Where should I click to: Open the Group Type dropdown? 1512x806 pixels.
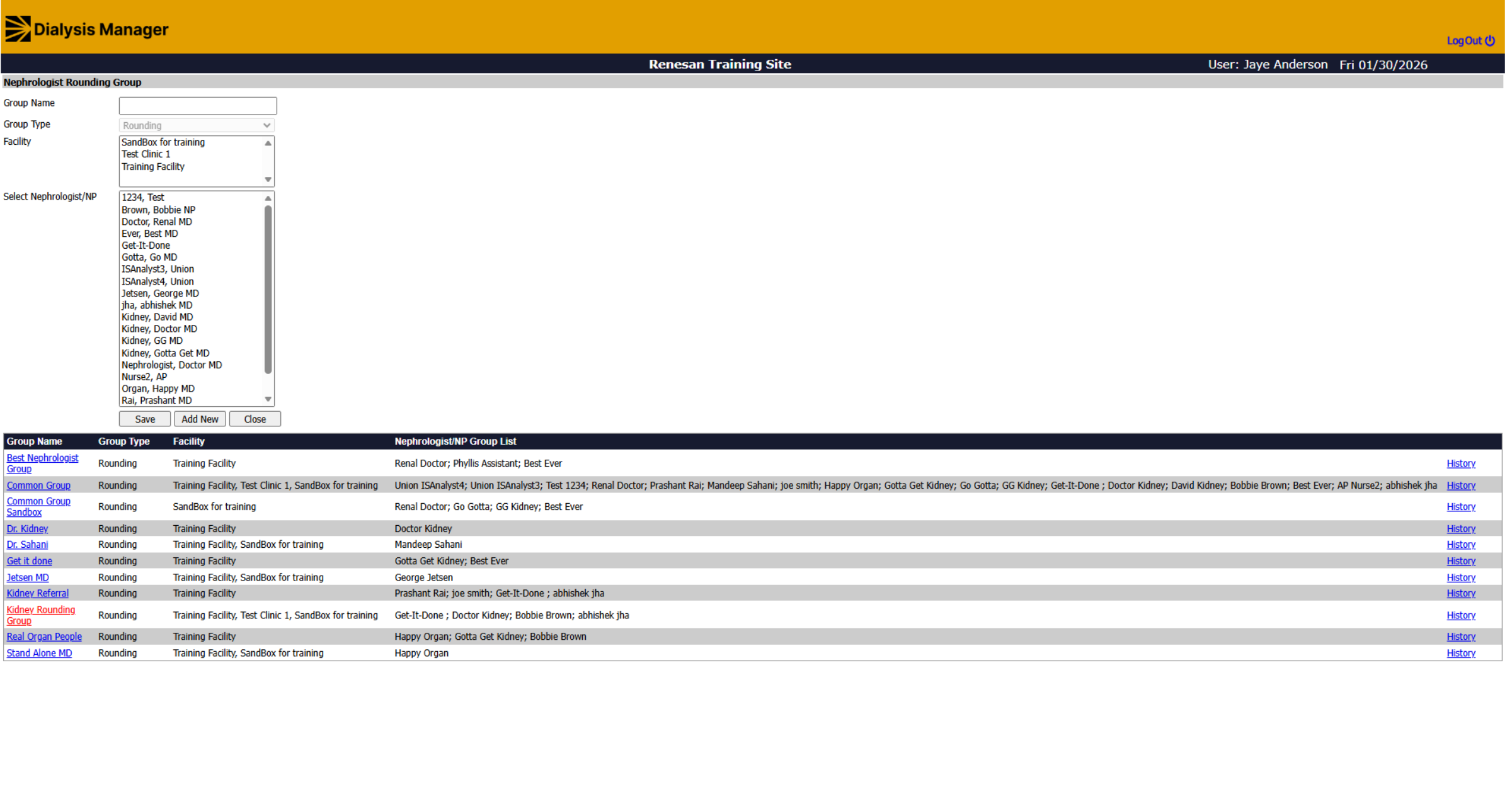[197, 125]
